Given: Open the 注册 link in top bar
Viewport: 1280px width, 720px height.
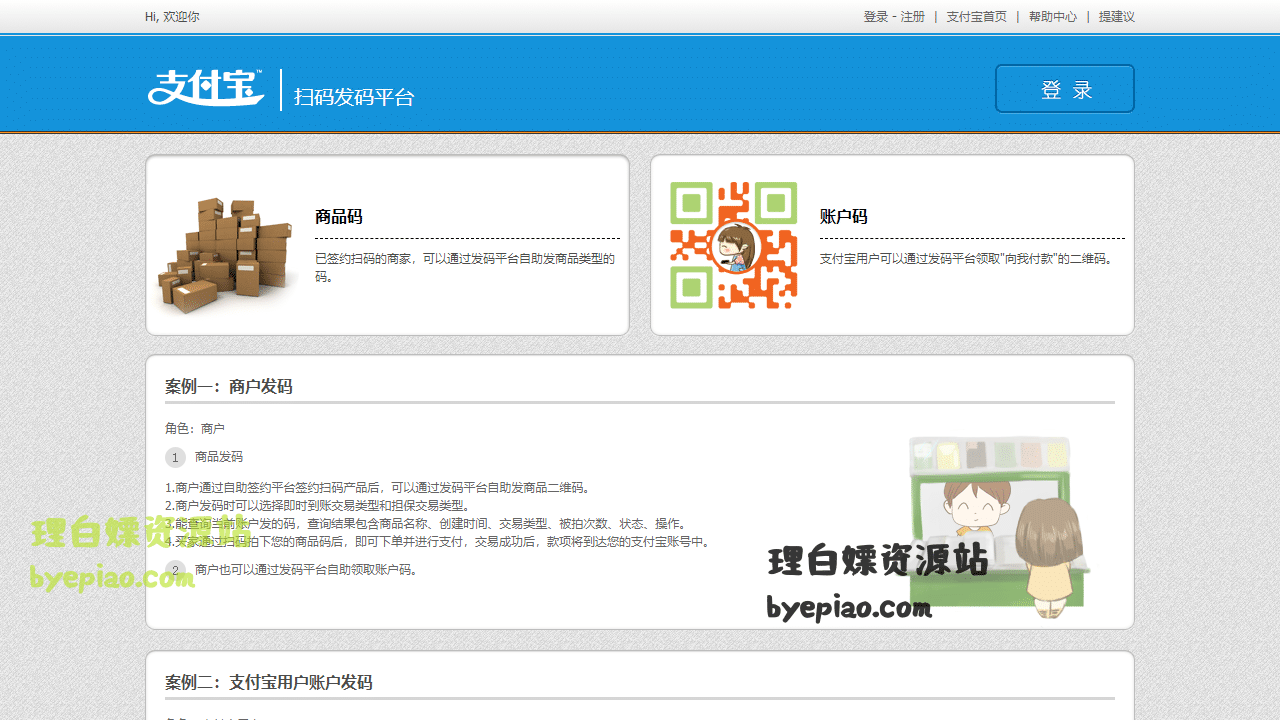Looking at the screenshot, I should click(x=913, y=17).
